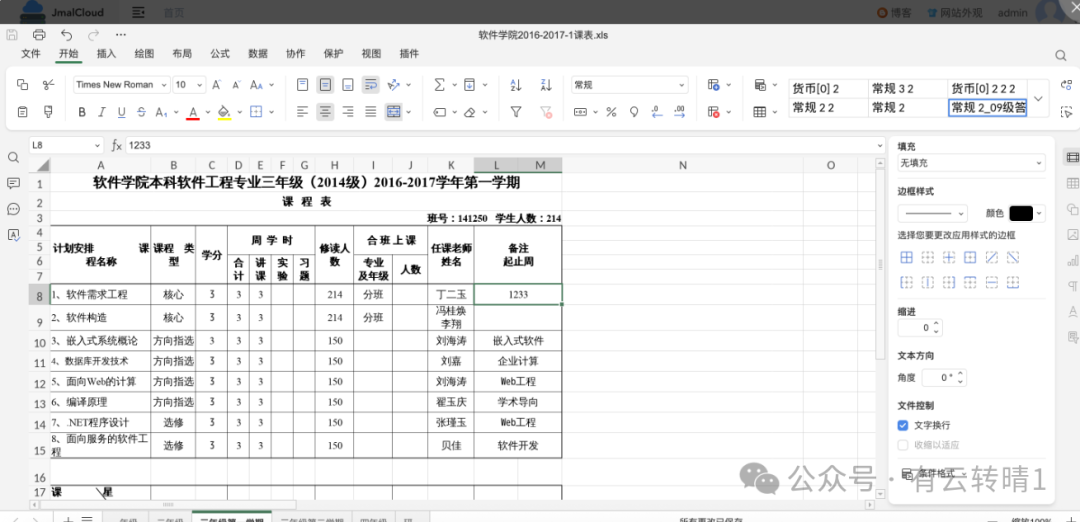1080x522 pixels.
Task: Open the 插入 (Insert) ribbon tab
Action: 106,54
